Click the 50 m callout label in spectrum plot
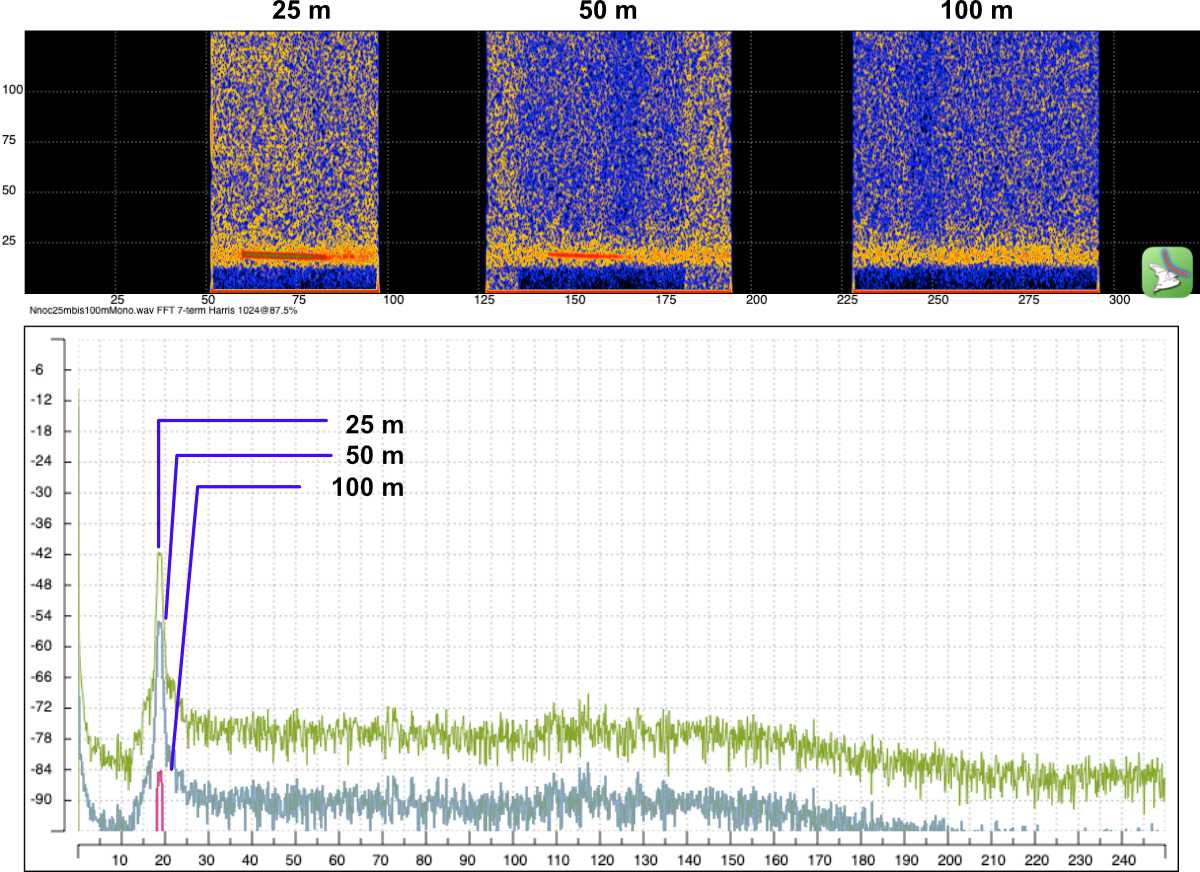 coord(374,456)
